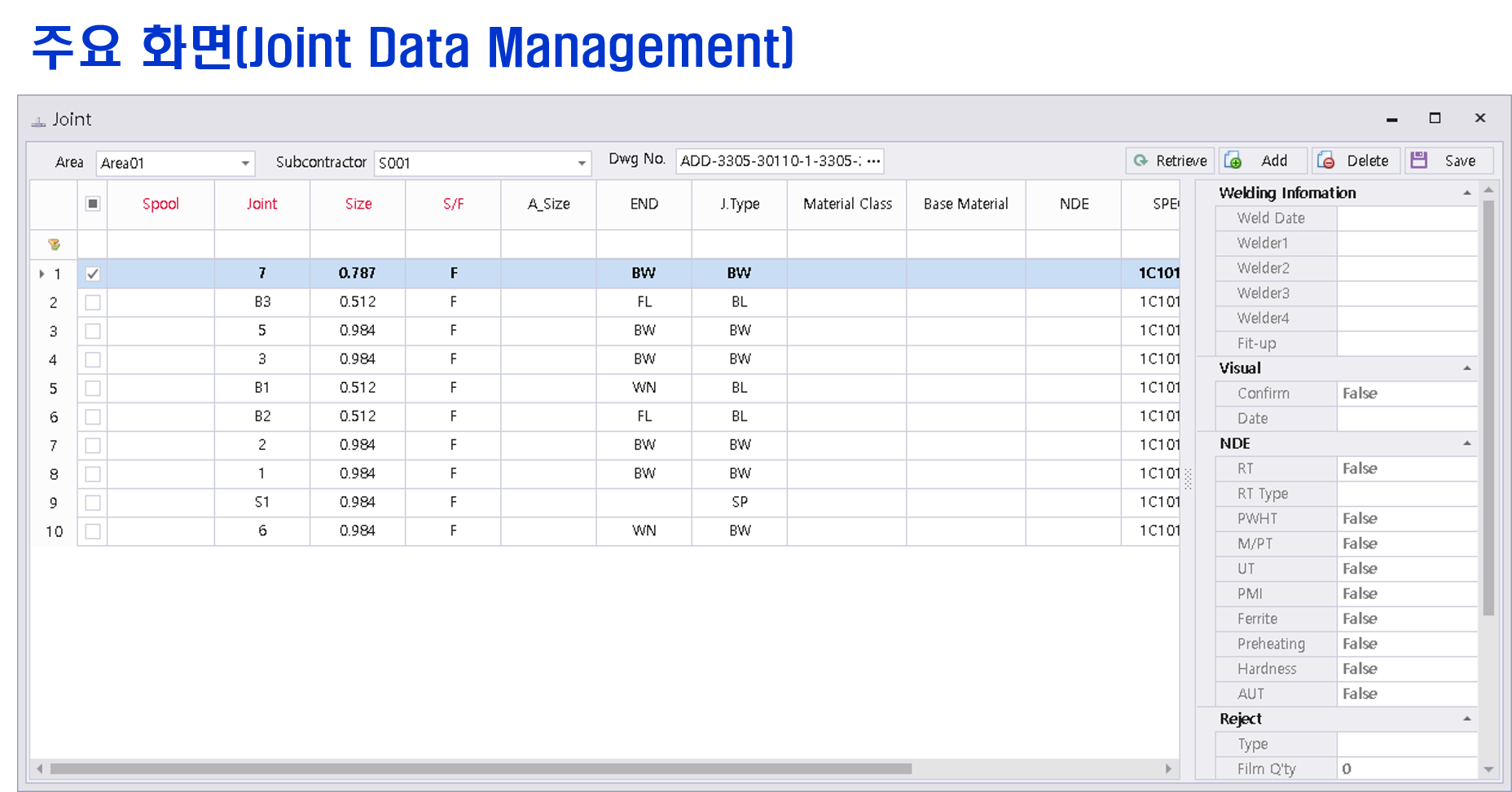Click the Delete record icon
The height and width of the screenshot is (792, 1512).
(x=1325, y=161)
